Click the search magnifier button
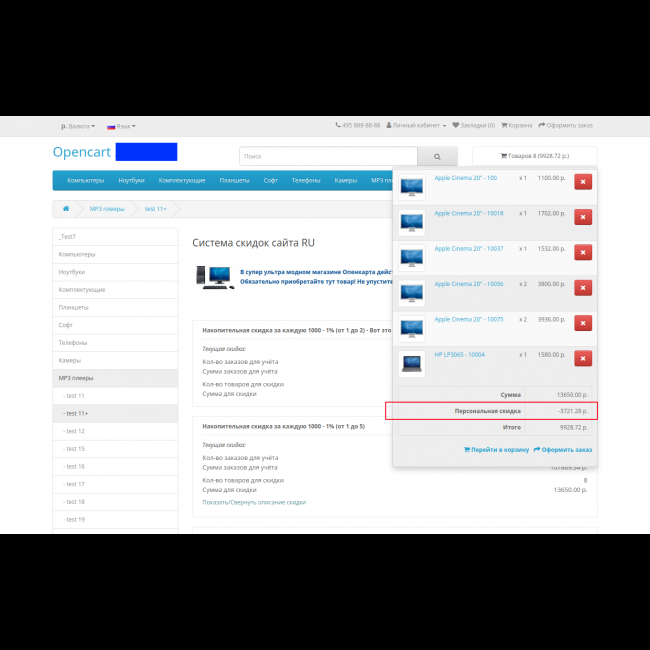Screen dimensions: 650x650 pyautogui.click(x=437, y=156)
